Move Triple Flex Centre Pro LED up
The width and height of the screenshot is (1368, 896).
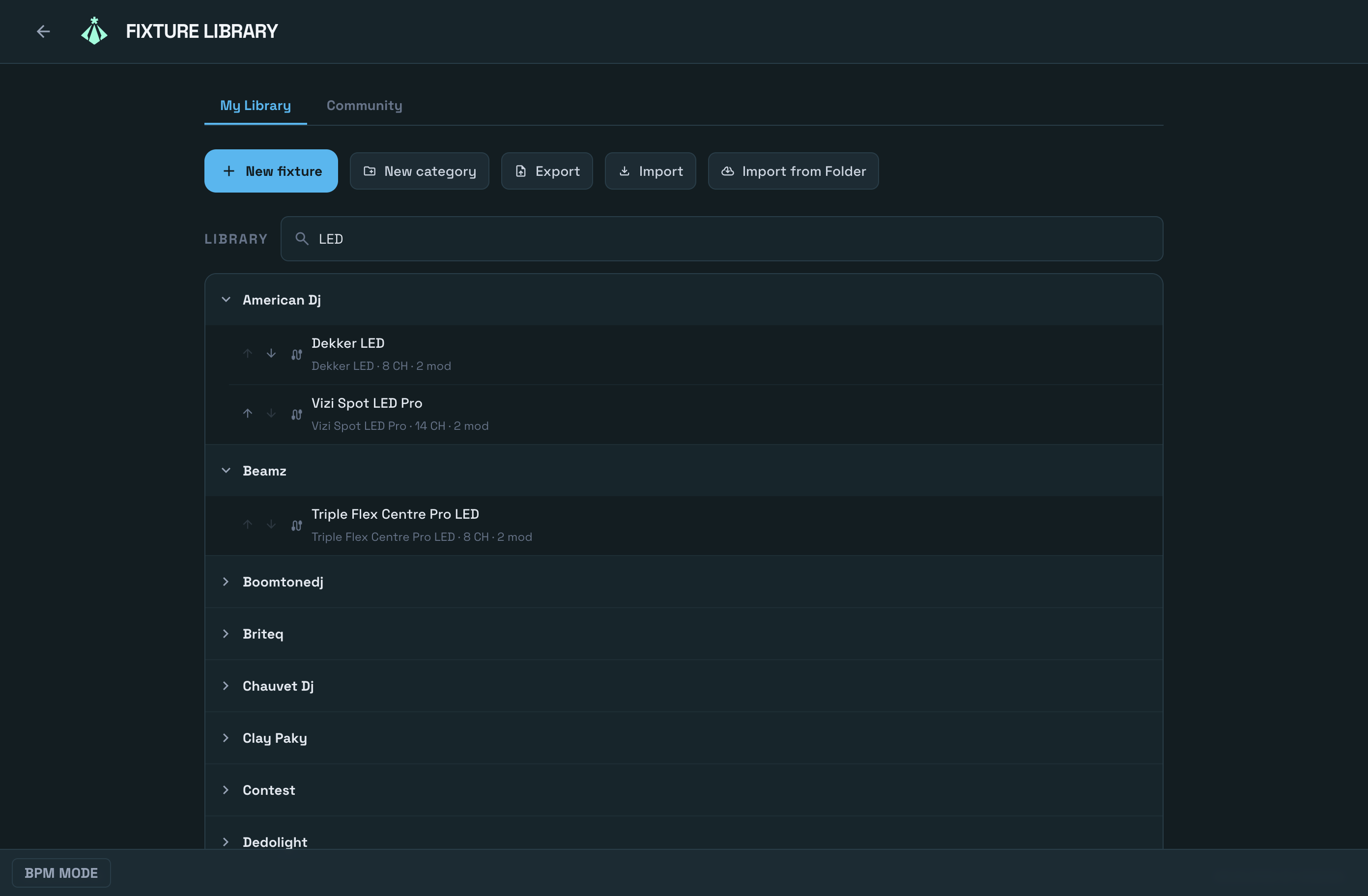click(x=248, y=524)
